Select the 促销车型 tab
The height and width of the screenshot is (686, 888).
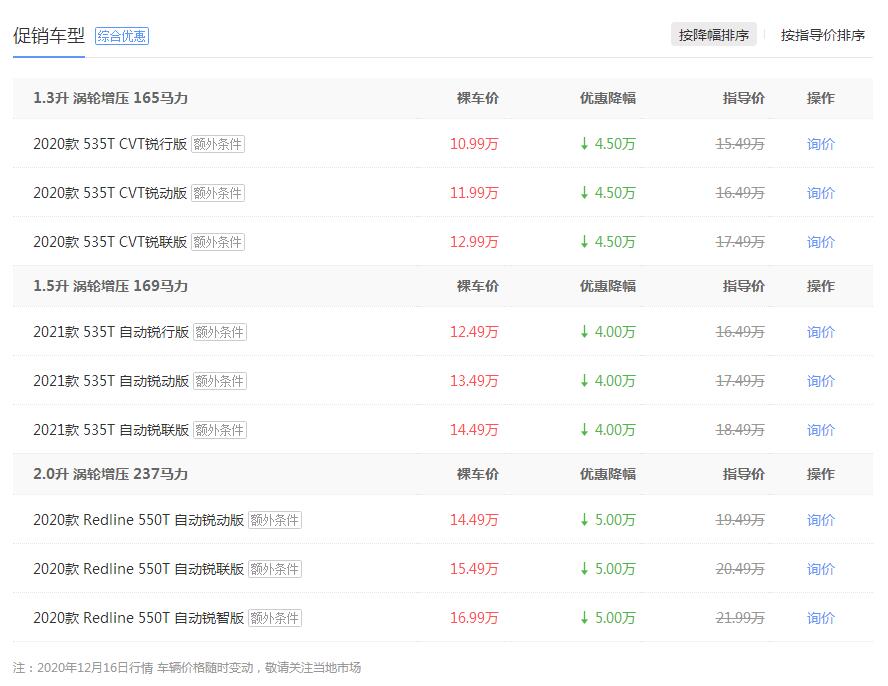[49, 36]
